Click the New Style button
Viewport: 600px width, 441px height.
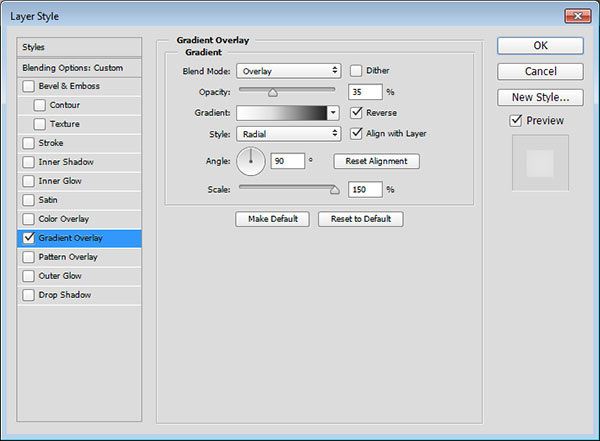coord(540,97)
